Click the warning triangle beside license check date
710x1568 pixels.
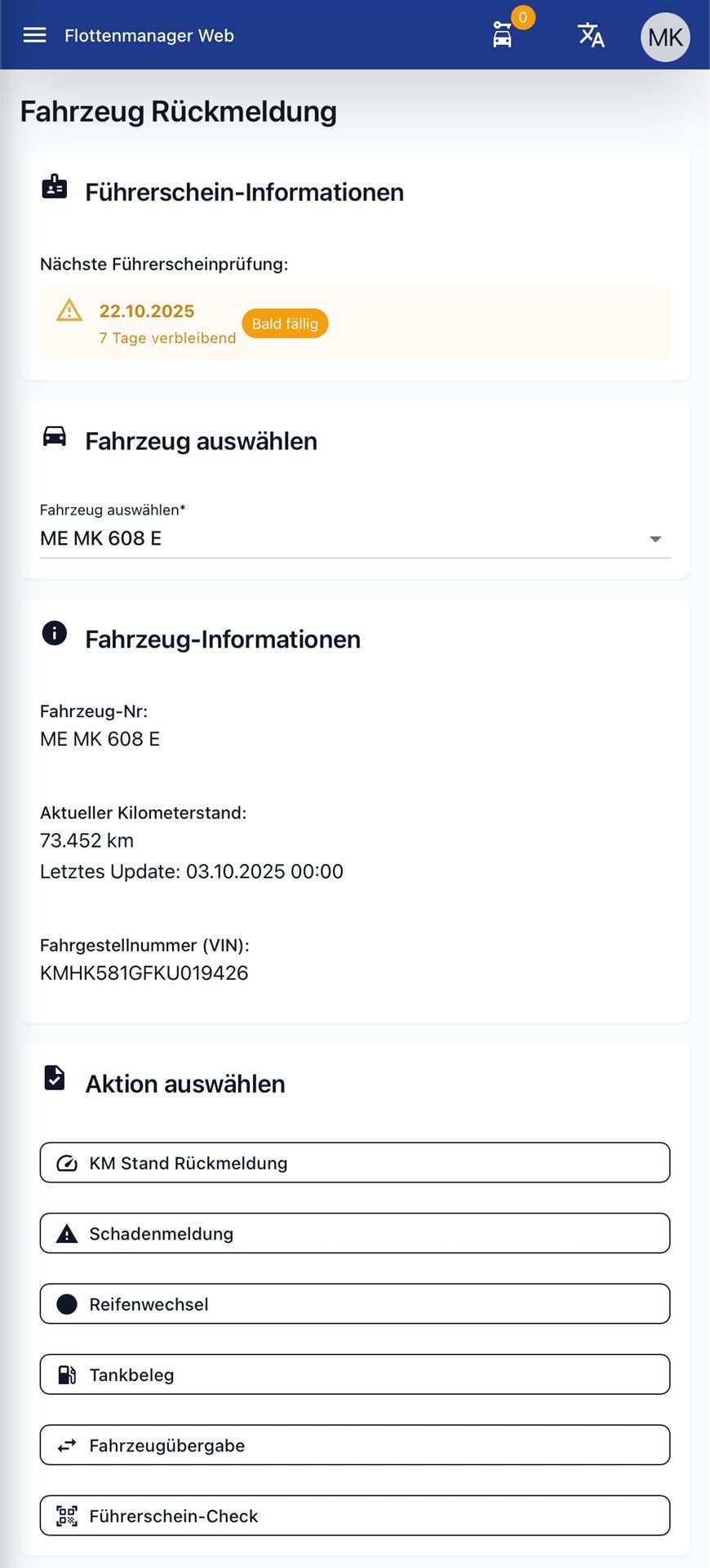69,311
